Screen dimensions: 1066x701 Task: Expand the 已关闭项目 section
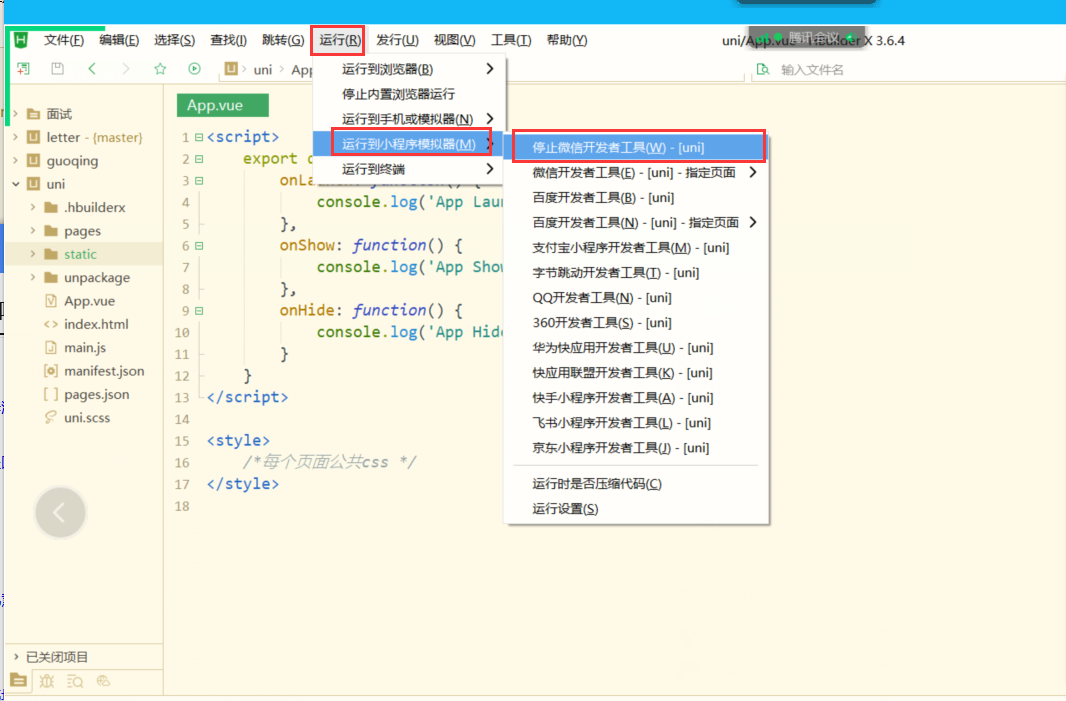pyautogui.click(x=16, y=657)
